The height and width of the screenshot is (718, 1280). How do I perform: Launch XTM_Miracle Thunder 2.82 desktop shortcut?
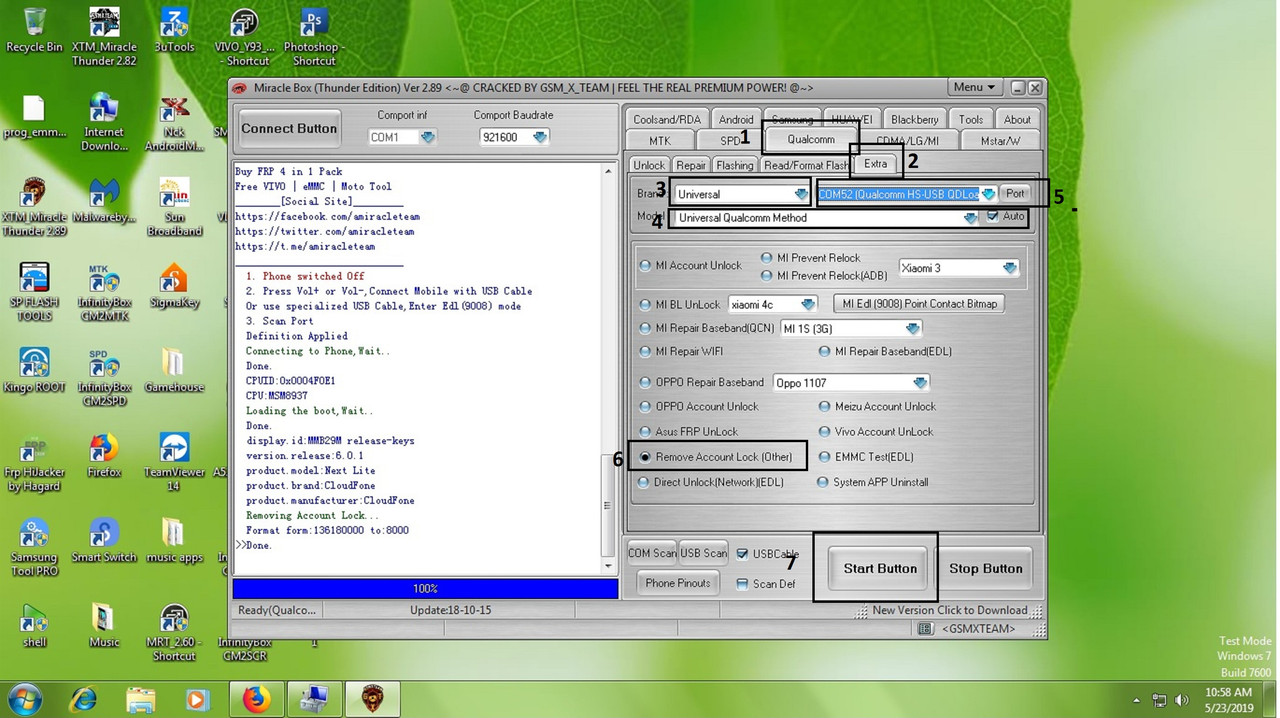coord(104,36)
